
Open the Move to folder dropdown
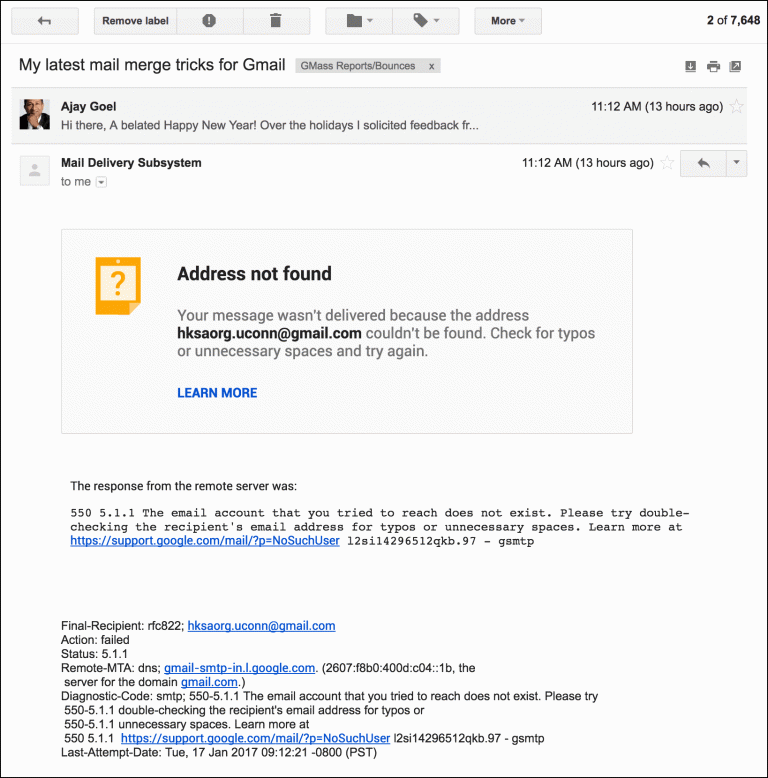pyautogui.click(x=359, y=21)
